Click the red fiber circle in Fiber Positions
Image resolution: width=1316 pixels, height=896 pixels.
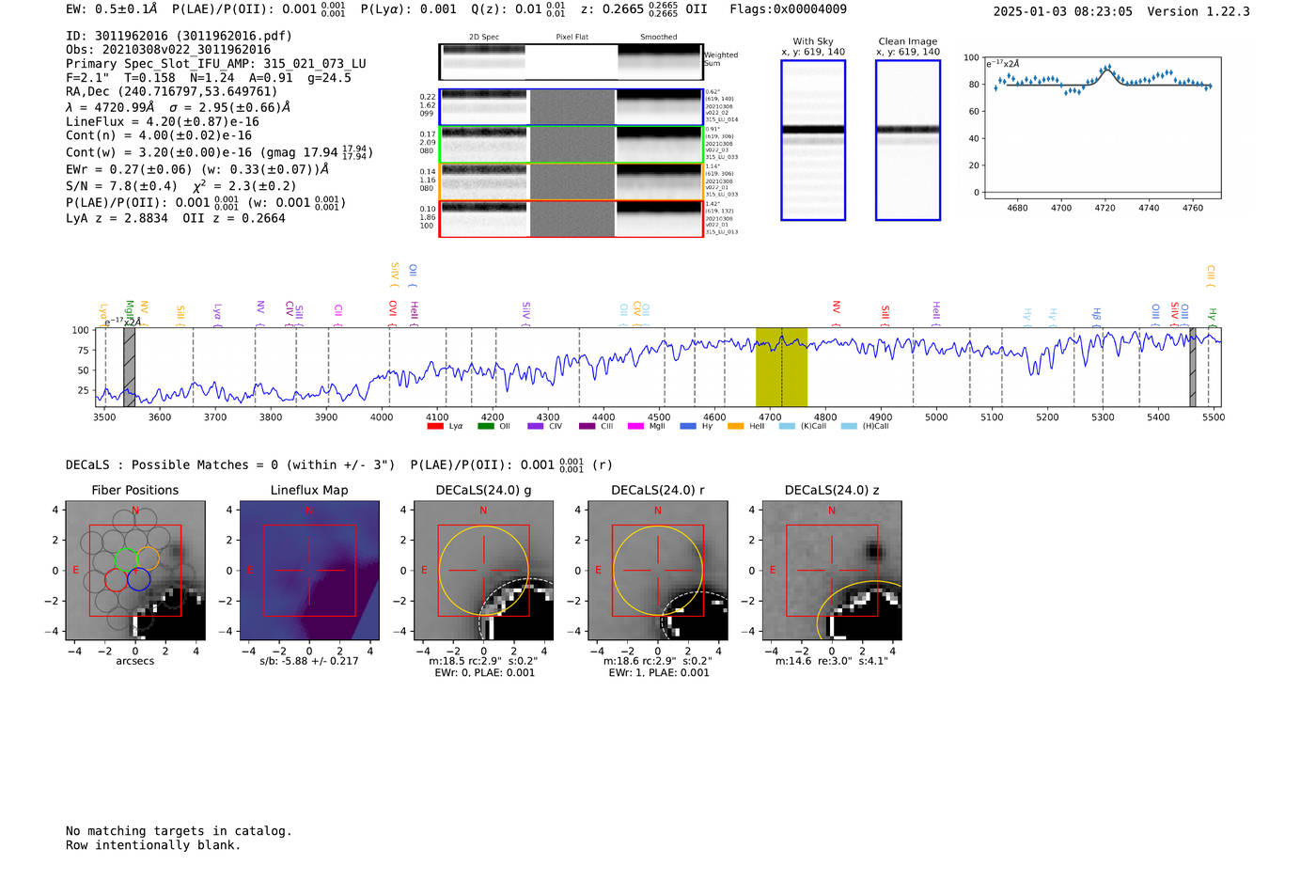116,579
